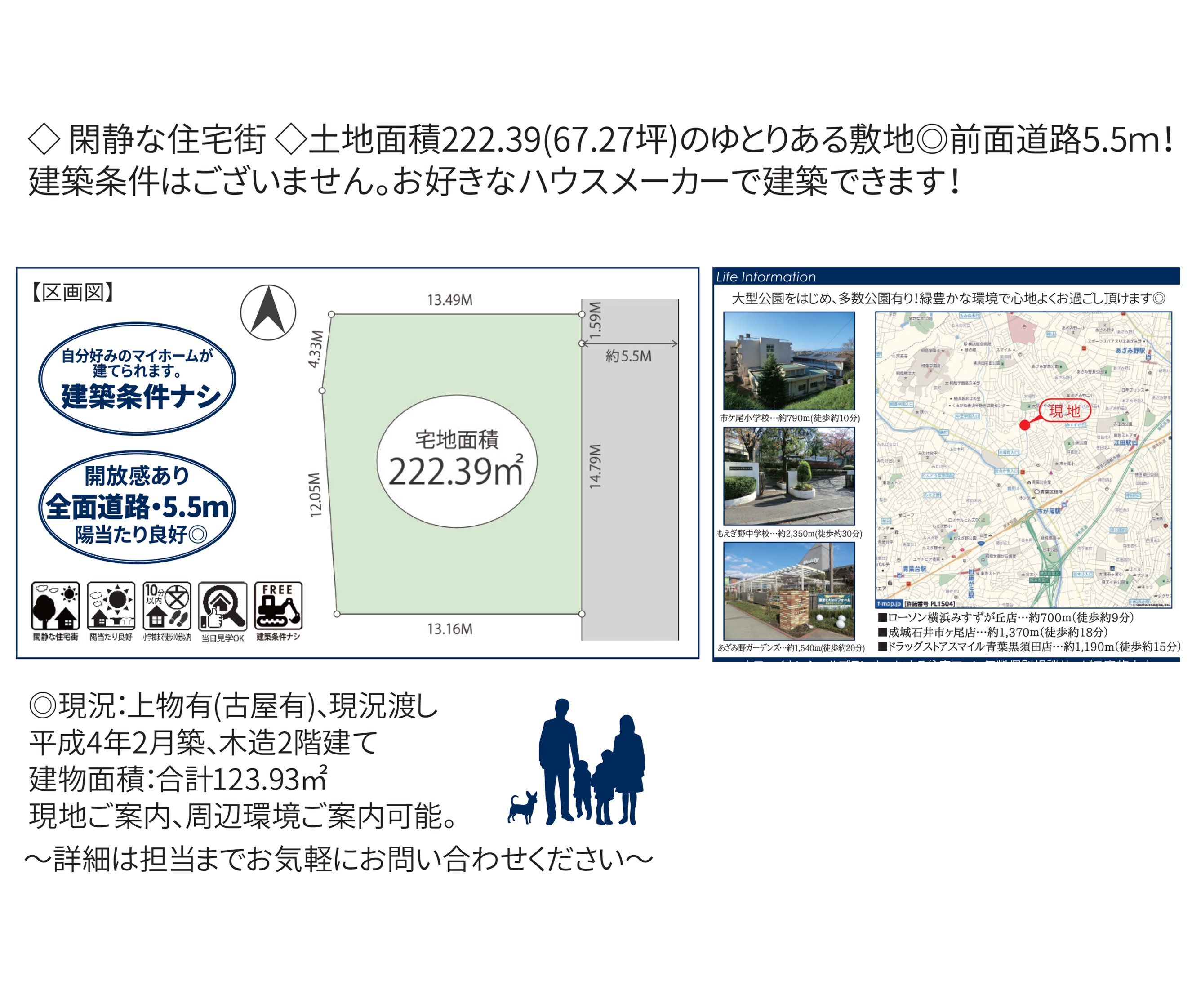Click the 建築条件ナシ oval badge

[137, 378]
